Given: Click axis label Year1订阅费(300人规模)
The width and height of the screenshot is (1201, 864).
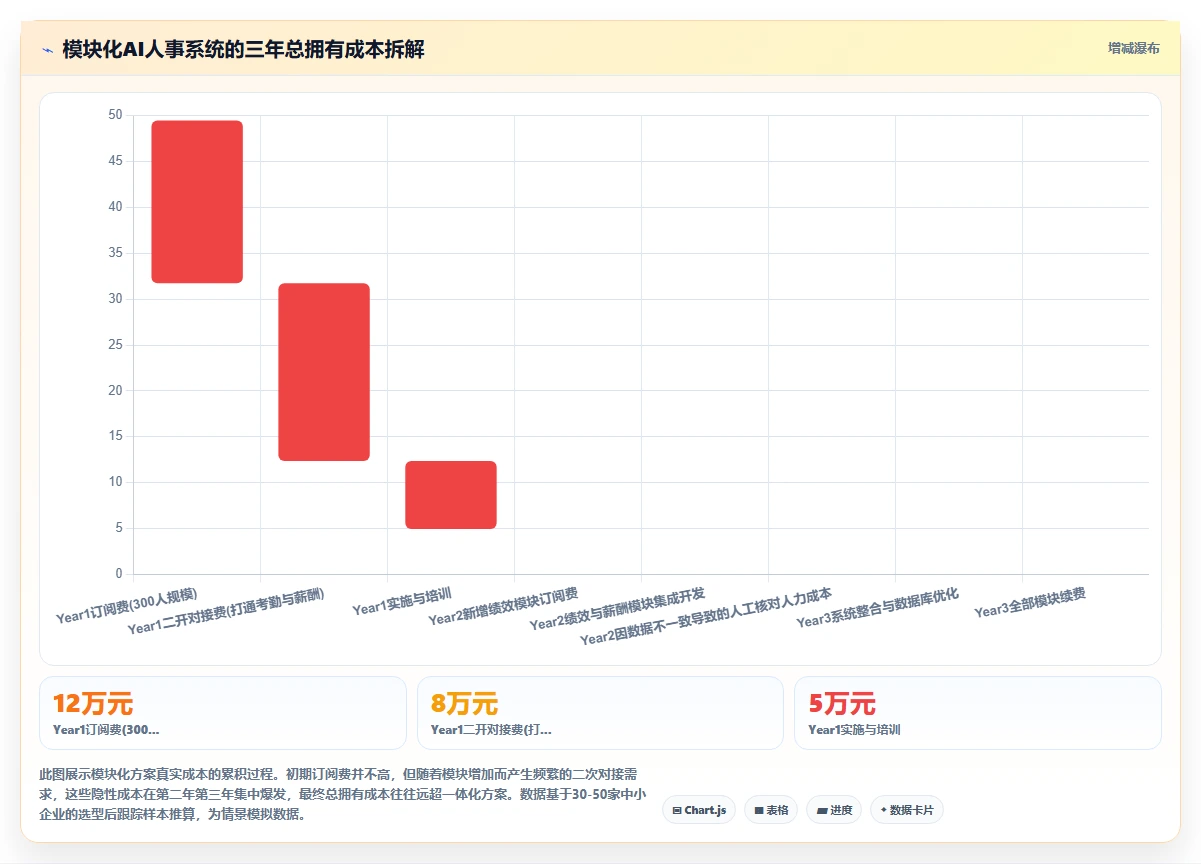Looking at the screenshot, I should click(127, 606).
